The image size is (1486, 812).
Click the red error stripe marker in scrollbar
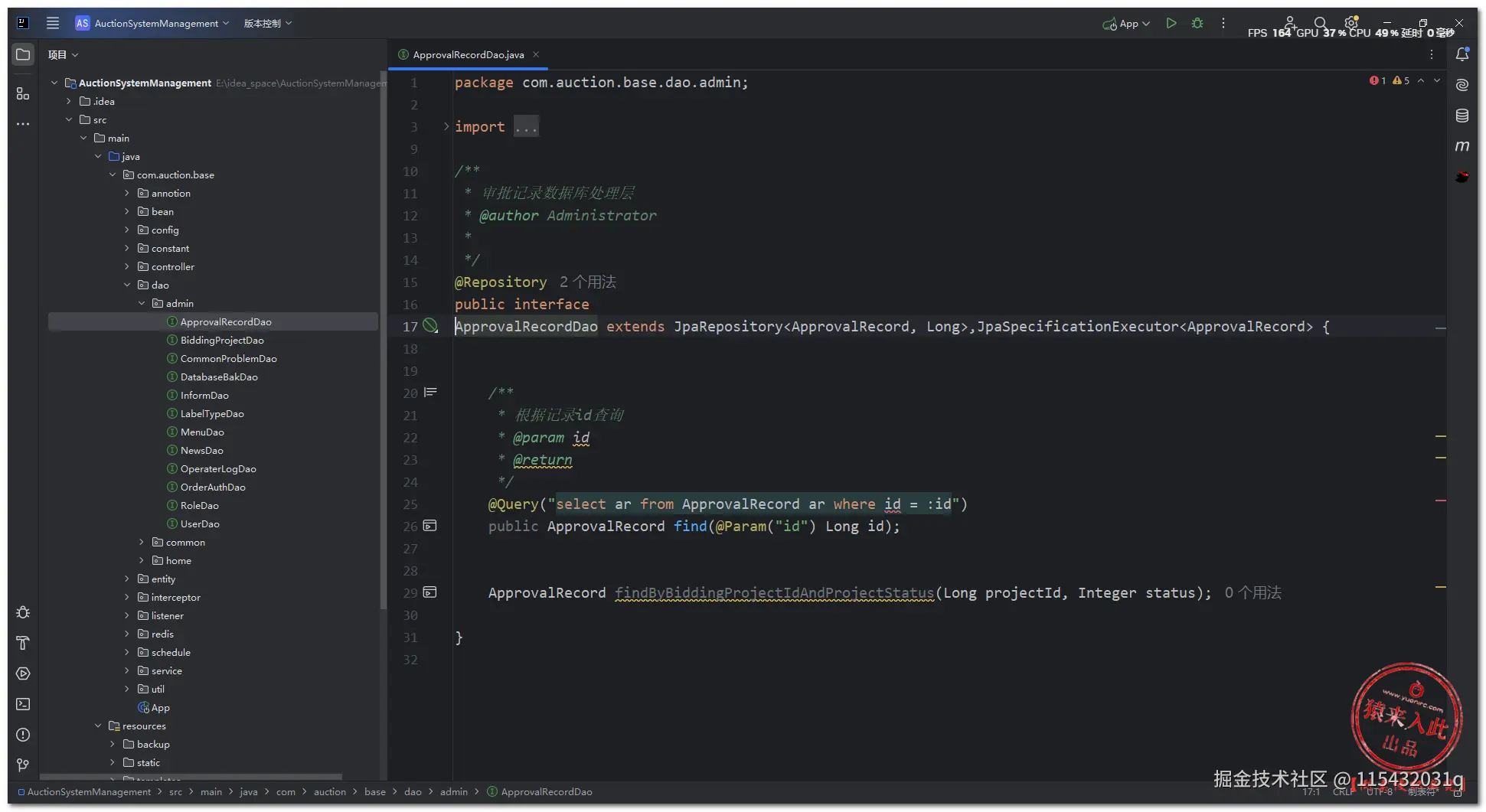[x=1440, y=501]
